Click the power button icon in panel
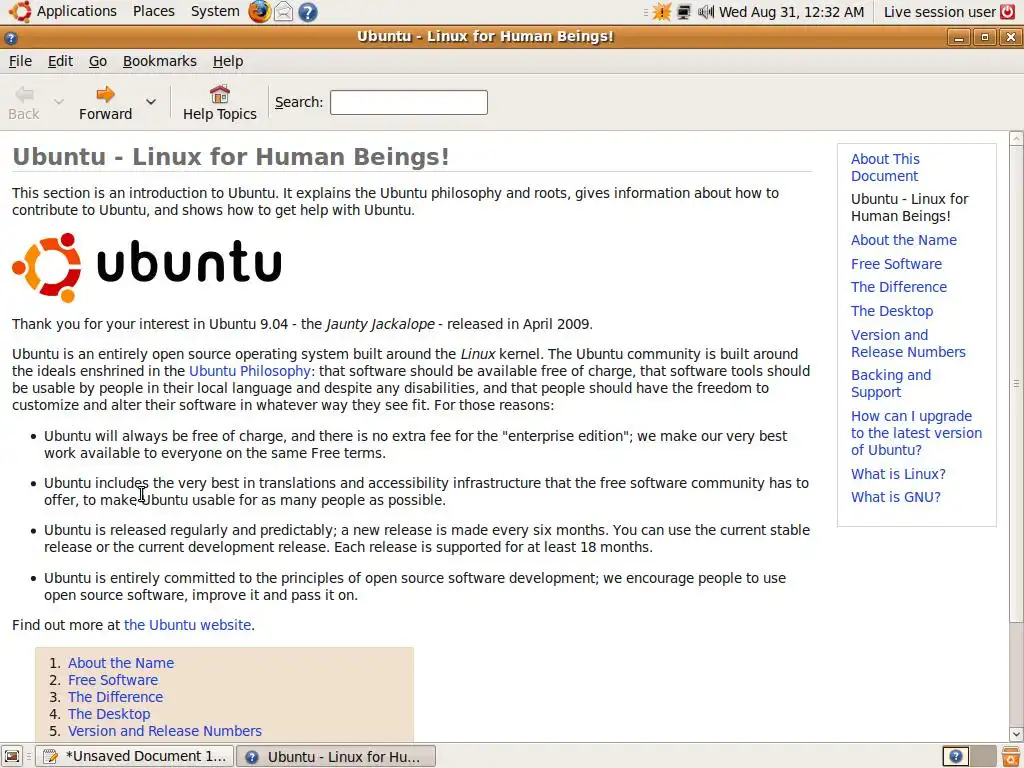 1008,12
